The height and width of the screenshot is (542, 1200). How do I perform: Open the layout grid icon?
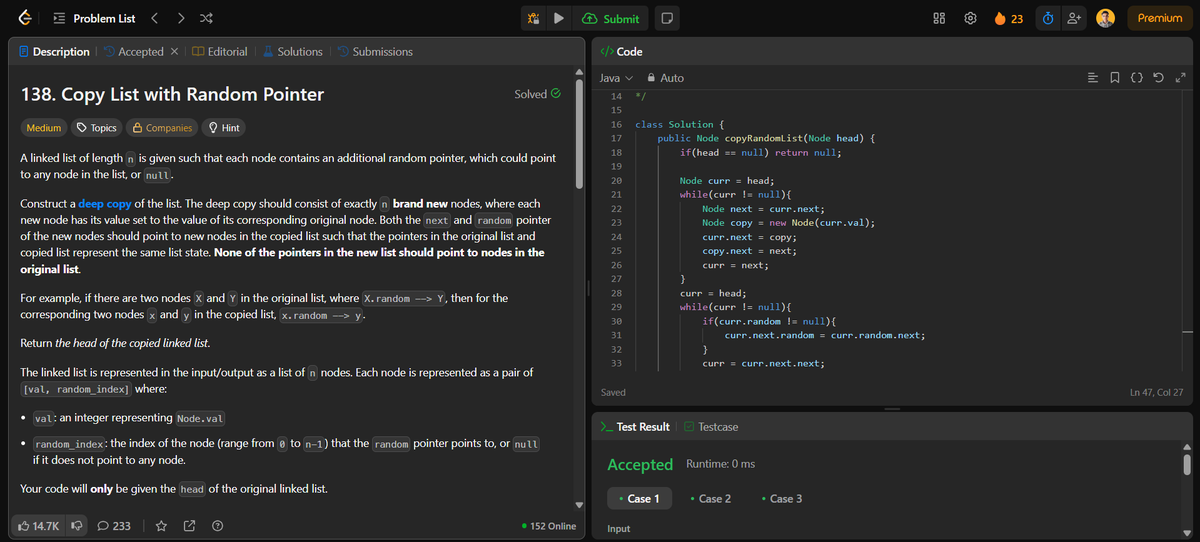coord(939,18)
